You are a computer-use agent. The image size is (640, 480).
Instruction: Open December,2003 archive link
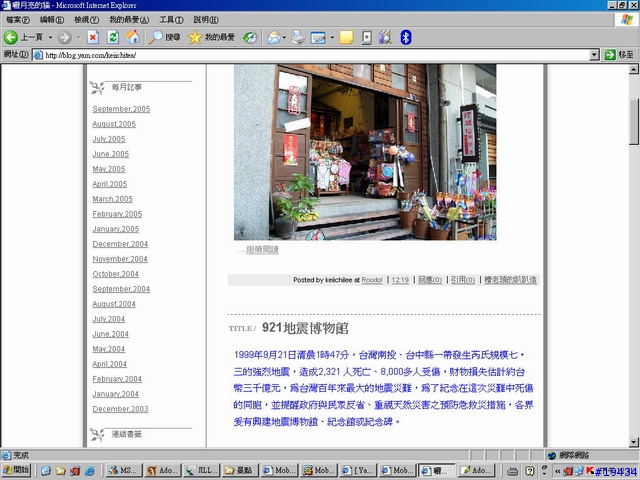point(120,409)
